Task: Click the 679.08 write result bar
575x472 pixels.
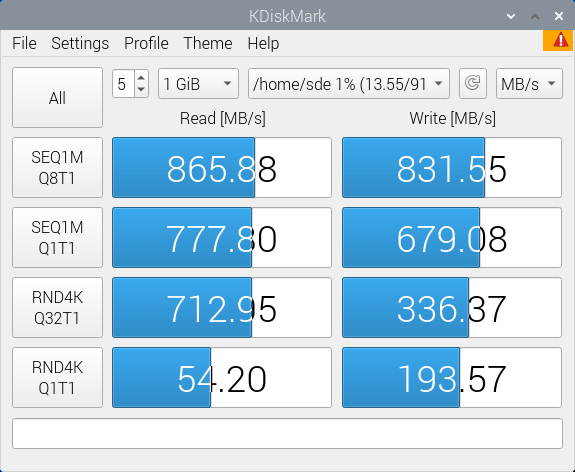Action: pos(452,238)
